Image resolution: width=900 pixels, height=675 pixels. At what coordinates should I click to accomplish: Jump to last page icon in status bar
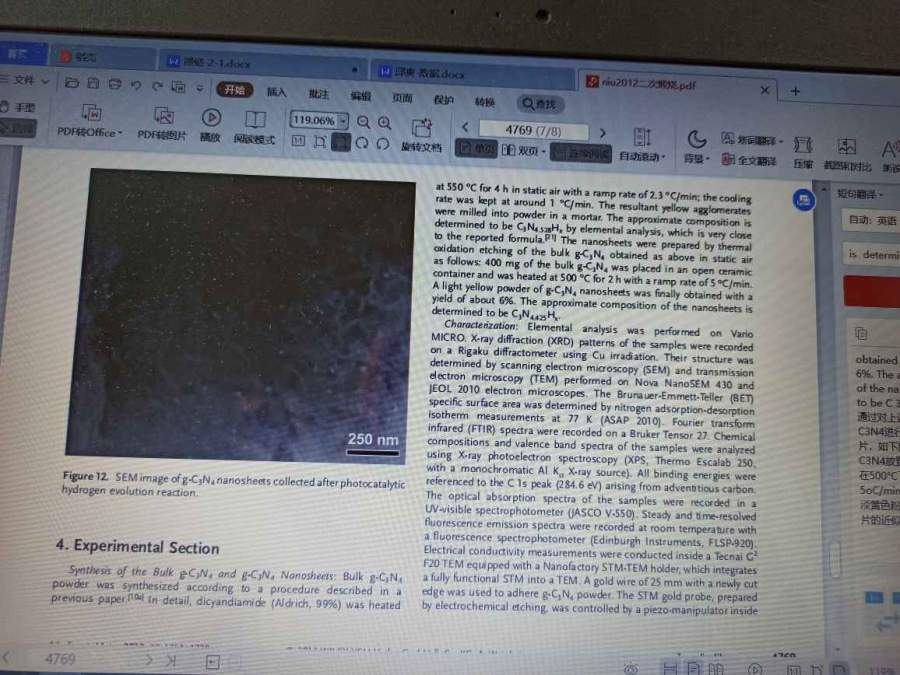(x=170, y=661)
